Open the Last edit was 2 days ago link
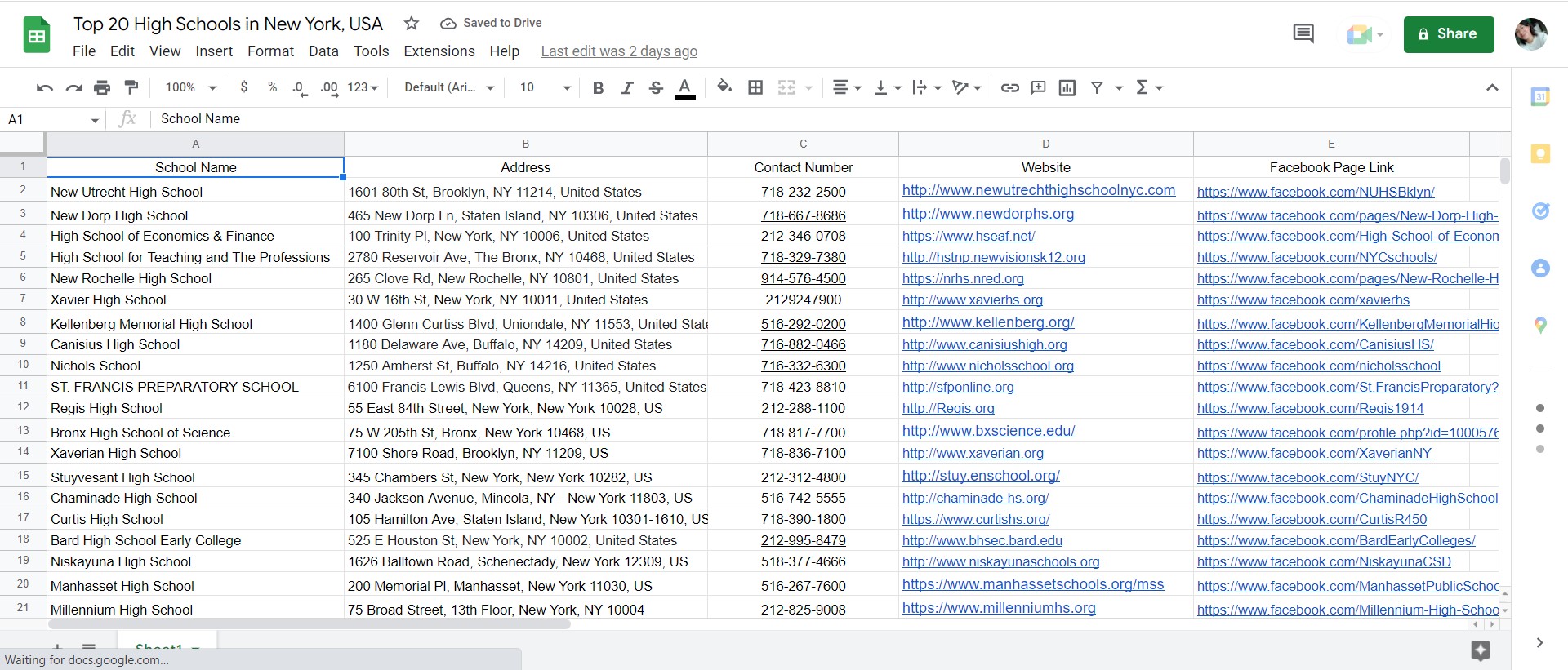Viewport: 1568px width, 670px height. coord(619,51)
